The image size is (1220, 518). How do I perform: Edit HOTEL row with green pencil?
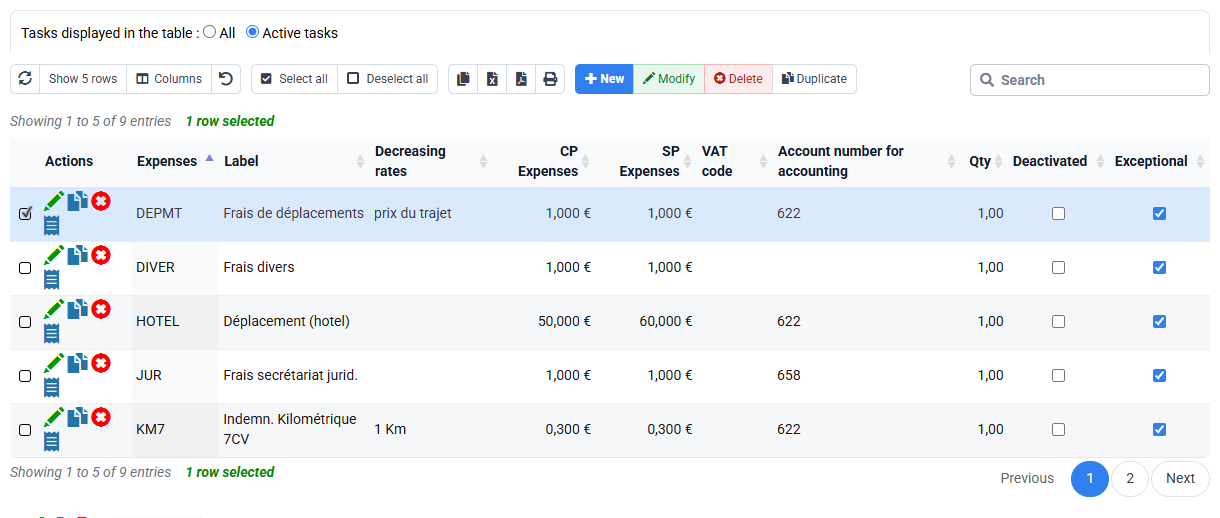54,309
